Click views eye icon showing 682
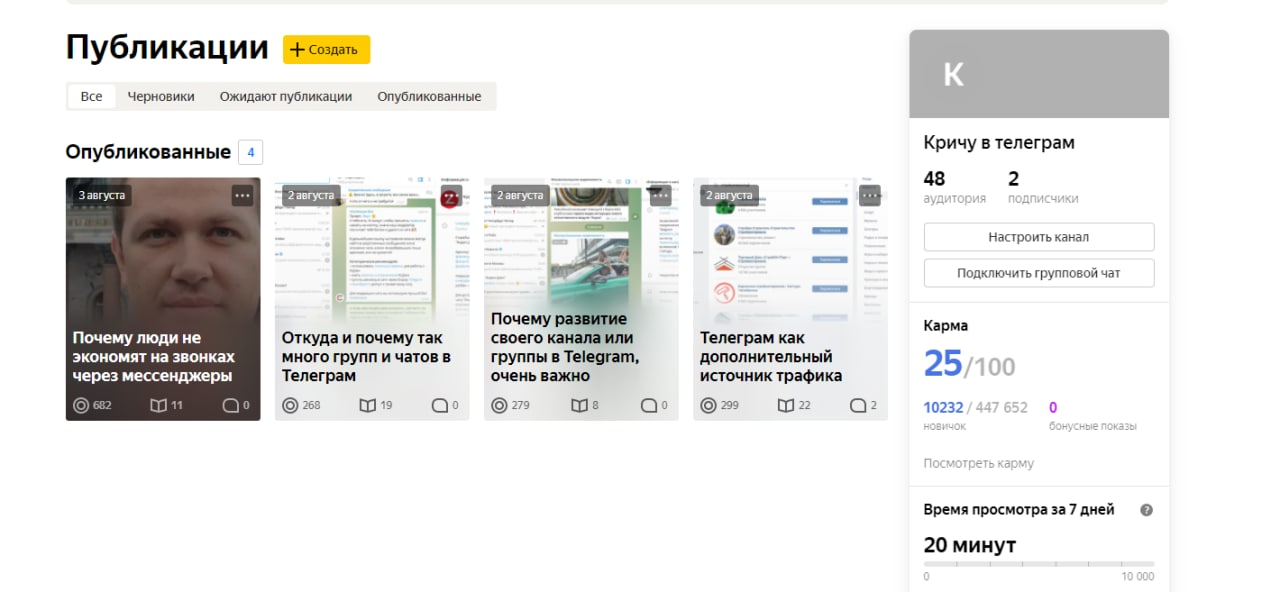This screenshot has height=592, width=1280. [82, 405]
